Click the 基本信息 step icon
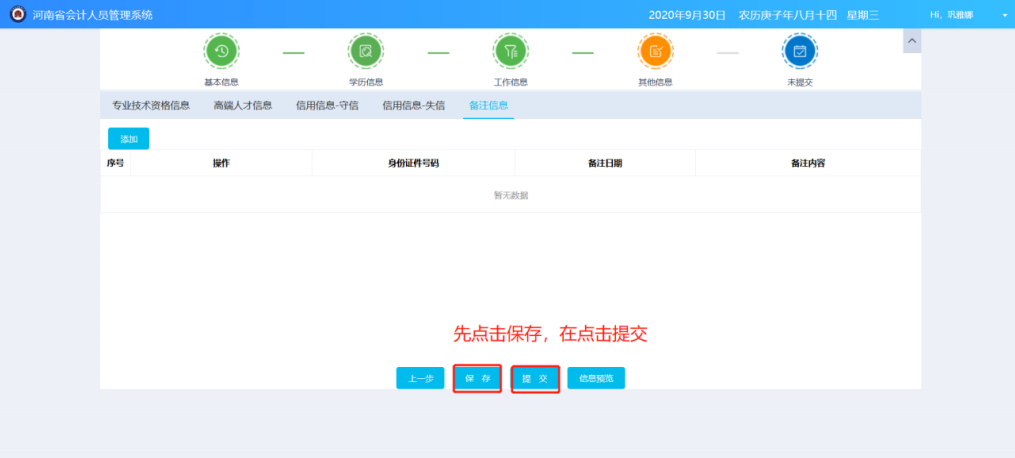The height and width of the screenshot is (458, 1015). tap(221, 51)
